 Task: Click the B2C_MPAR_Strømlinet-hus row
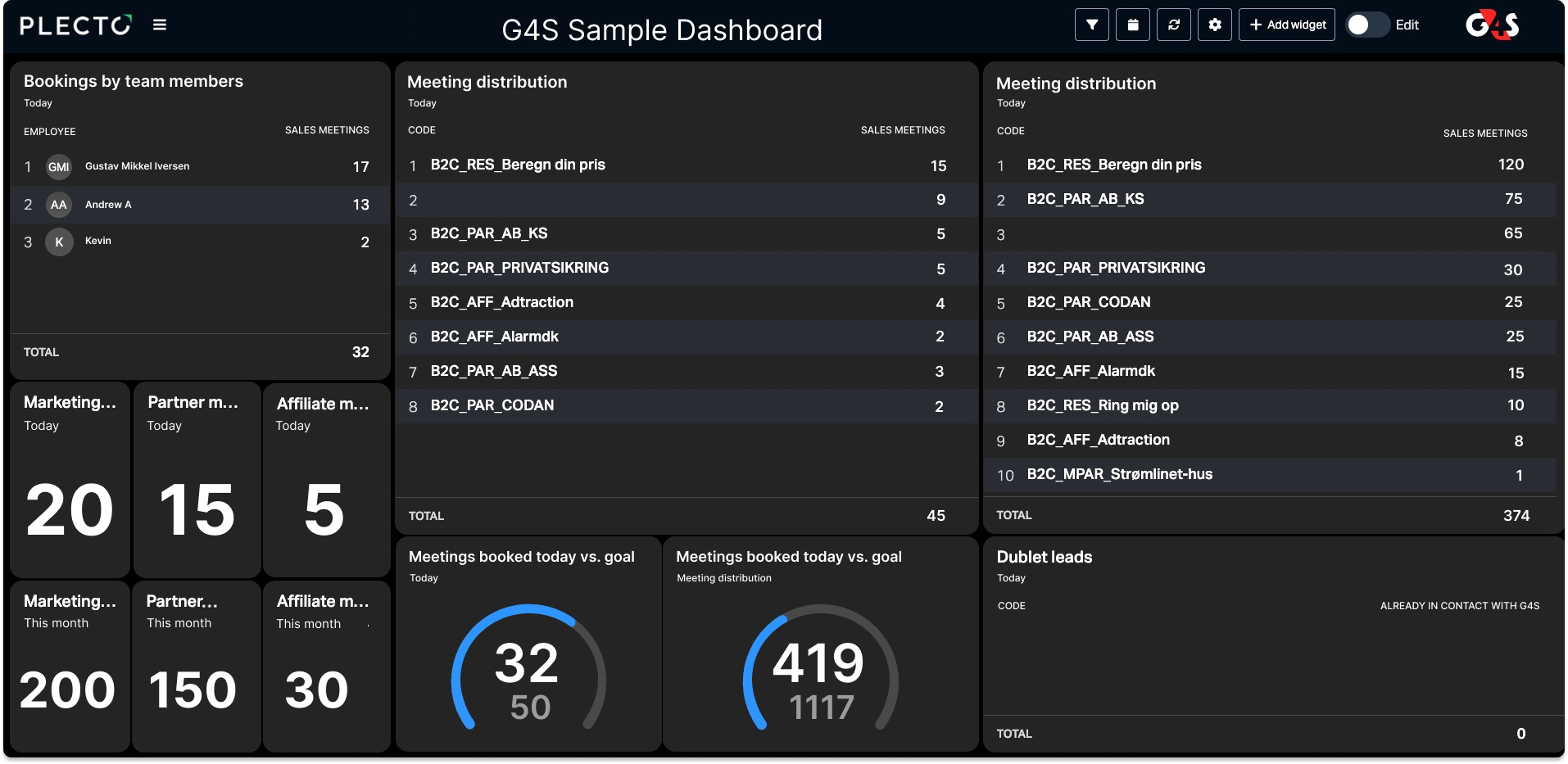point(1270,474)
